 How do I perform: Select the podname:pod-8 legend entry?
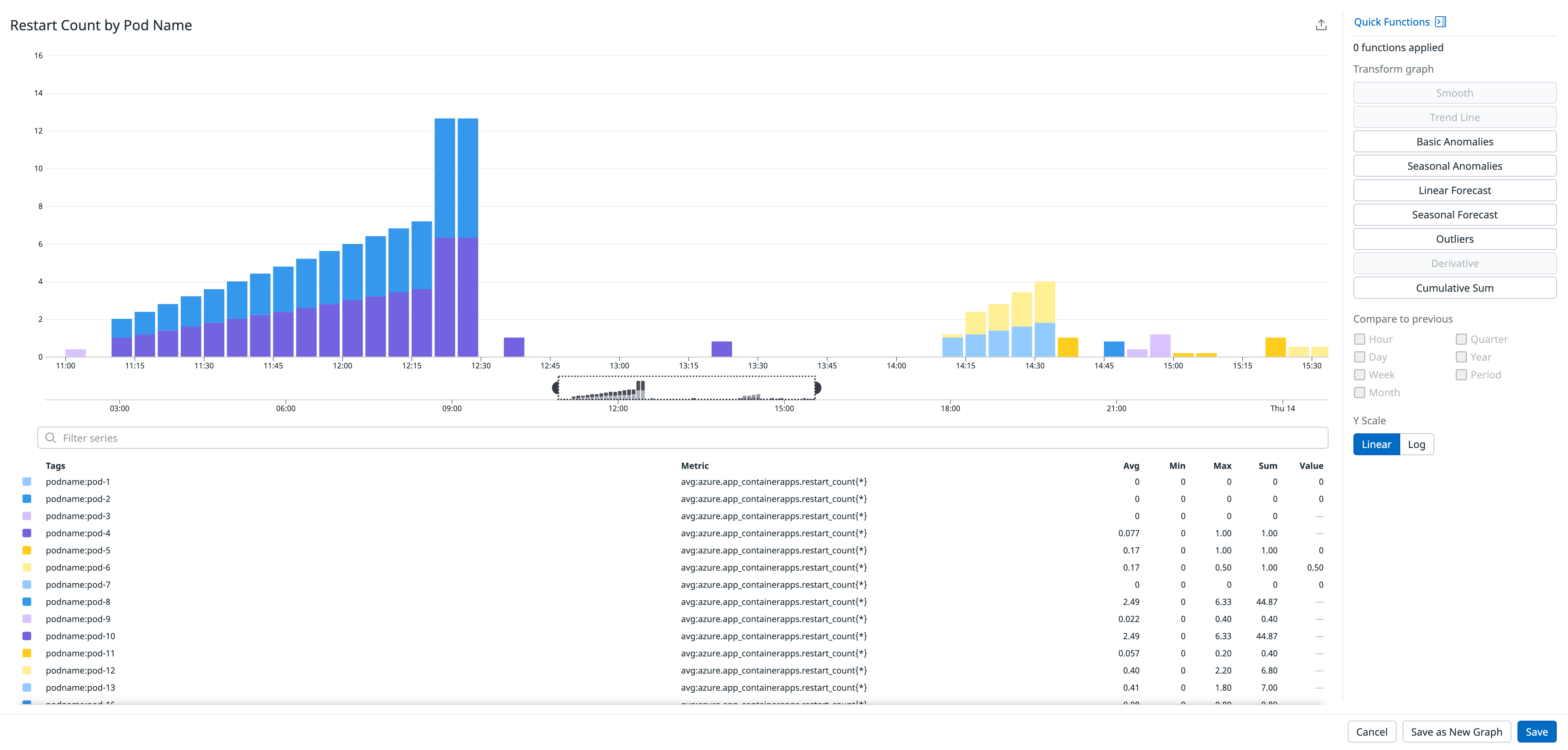tap(77, 601)
